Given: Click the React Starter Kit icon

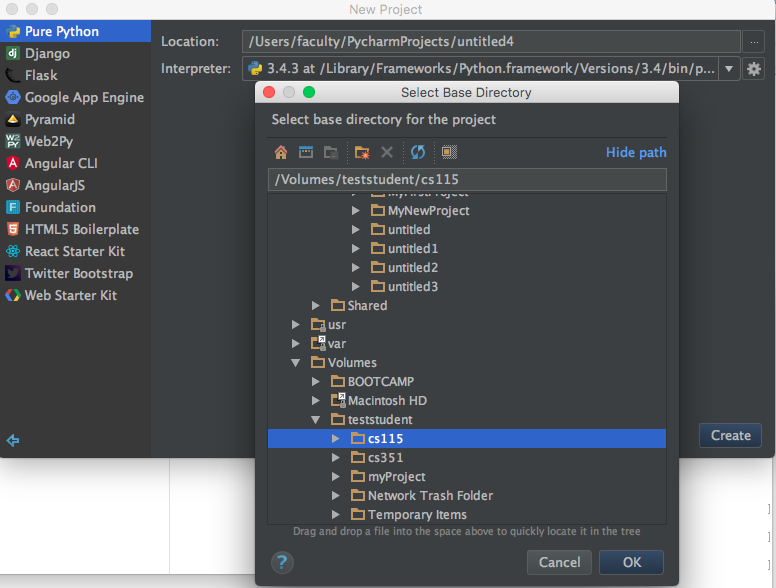Looking at the screenshot, I should pos(12,251).
